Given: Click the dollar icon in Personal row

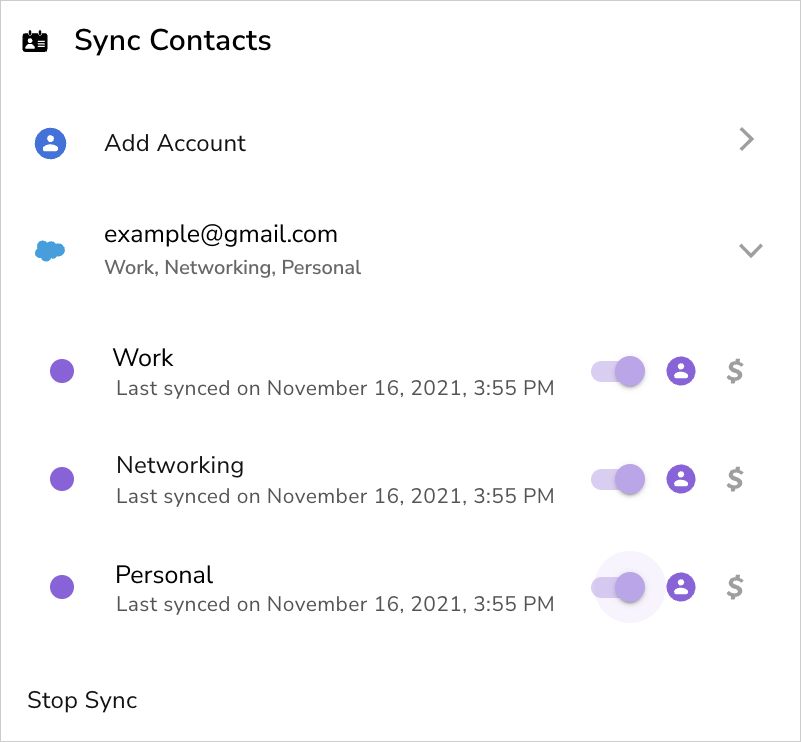Looking at the screenshot, I should 735,587.
